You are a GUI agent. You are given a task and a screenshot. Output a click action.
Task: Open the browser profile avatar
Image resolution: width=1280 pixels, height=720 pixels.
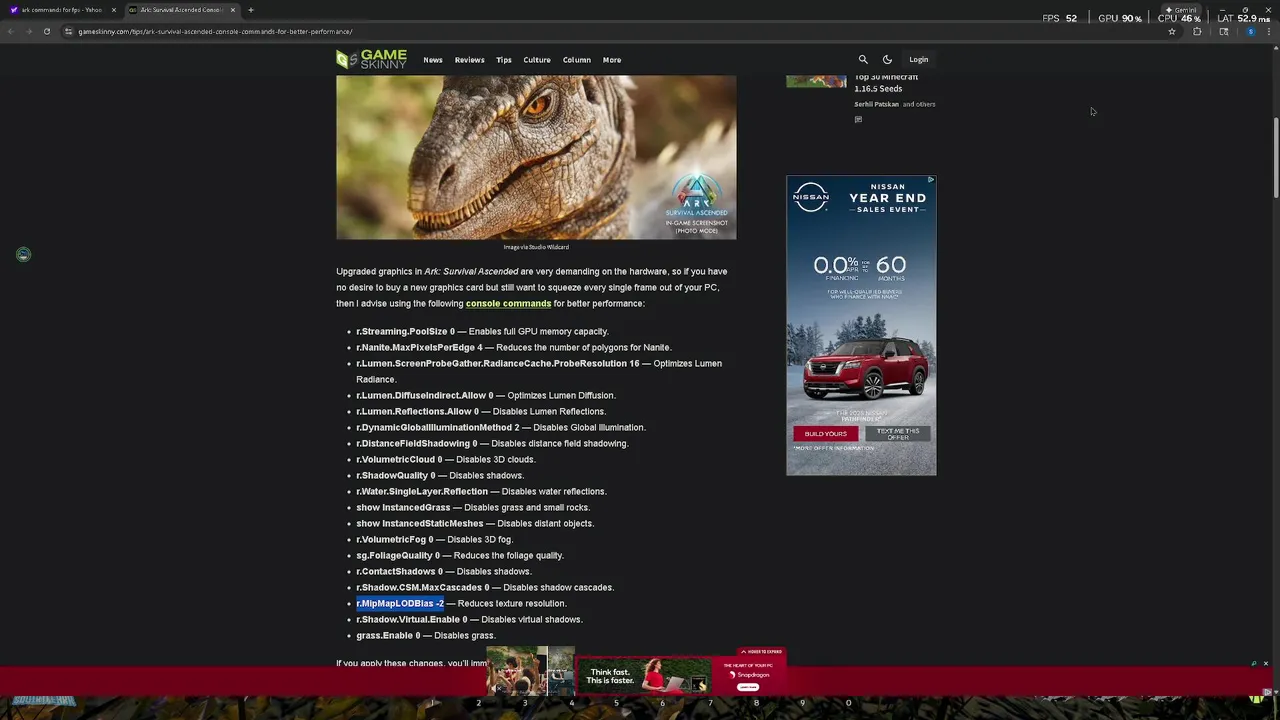tap(1250, 31)
